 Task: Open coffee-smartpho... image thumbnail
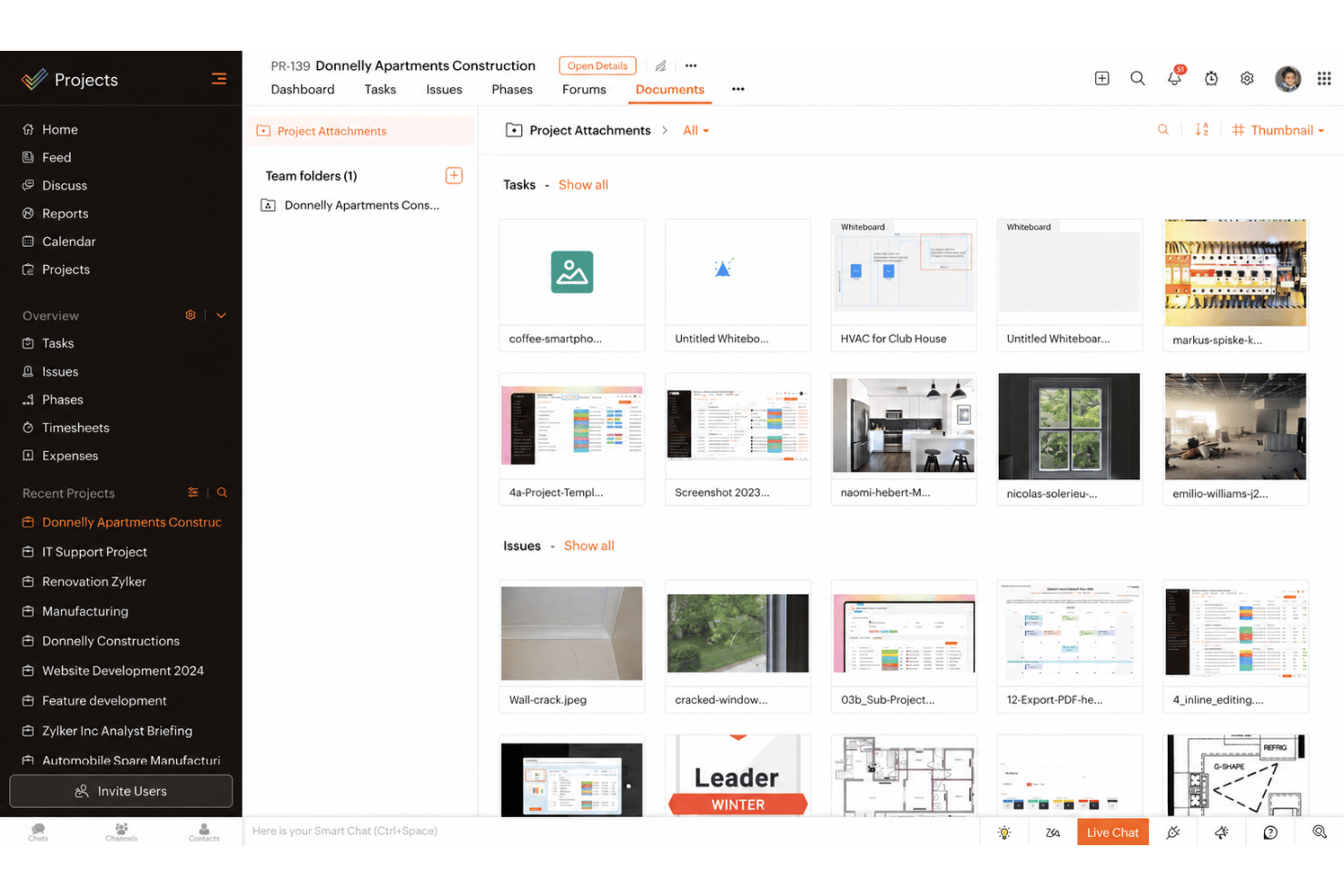coord(571,285)
